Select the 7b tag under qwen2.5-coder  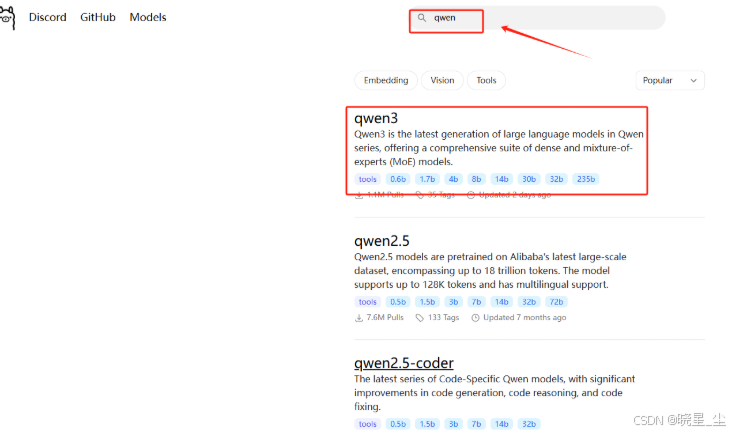476,424
